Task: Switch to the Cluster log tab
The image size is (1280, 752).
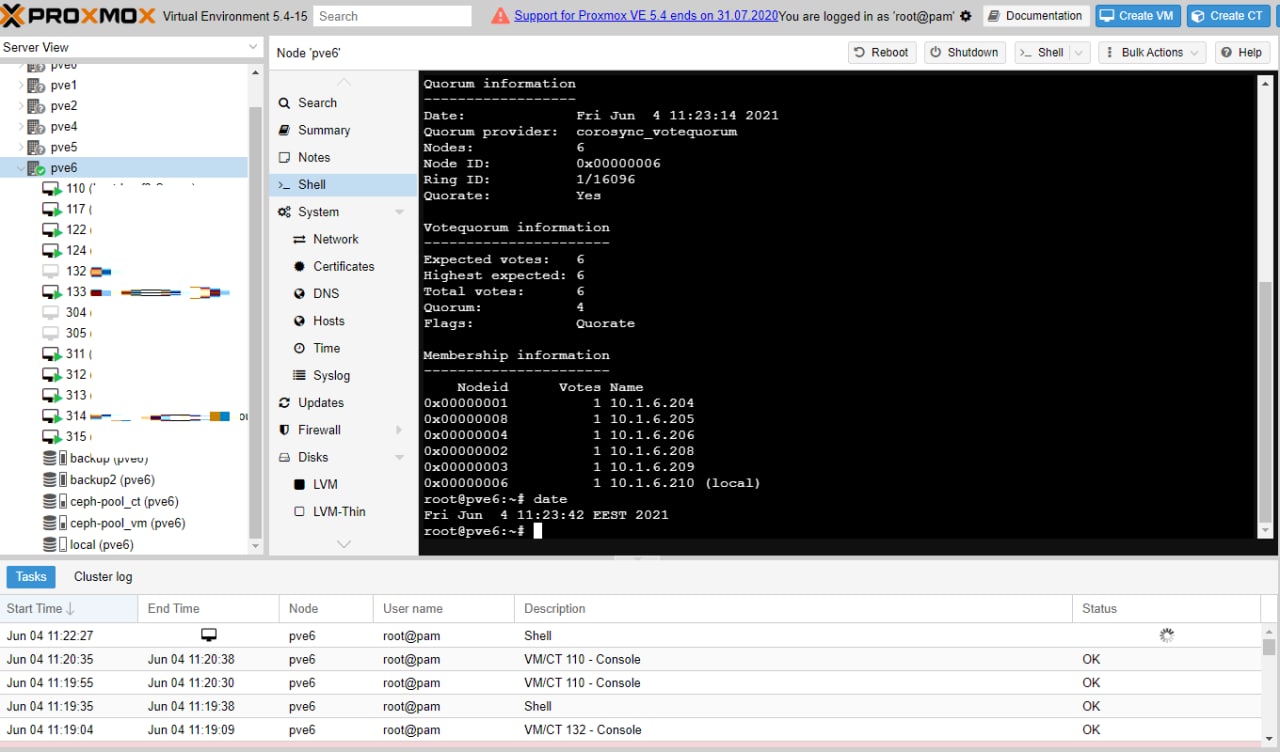Action: click(x=103, y=577)
